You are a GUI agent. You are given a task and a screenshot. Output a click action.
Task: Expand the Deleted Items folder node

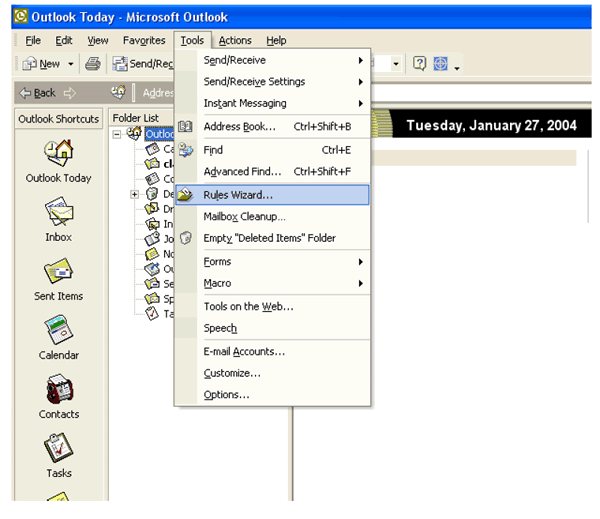(x=134, y=194)
